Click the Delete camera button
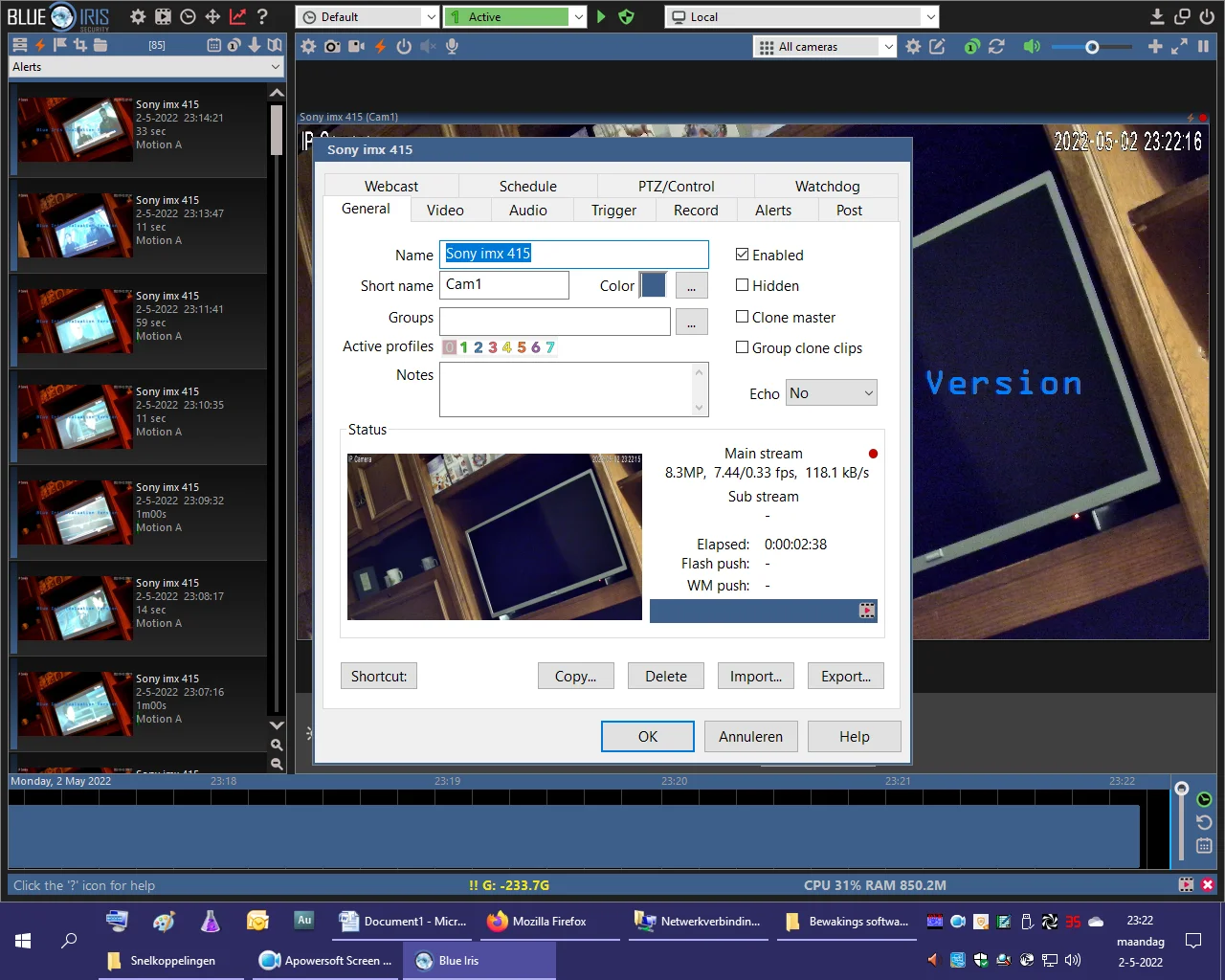 coord(666,676)
